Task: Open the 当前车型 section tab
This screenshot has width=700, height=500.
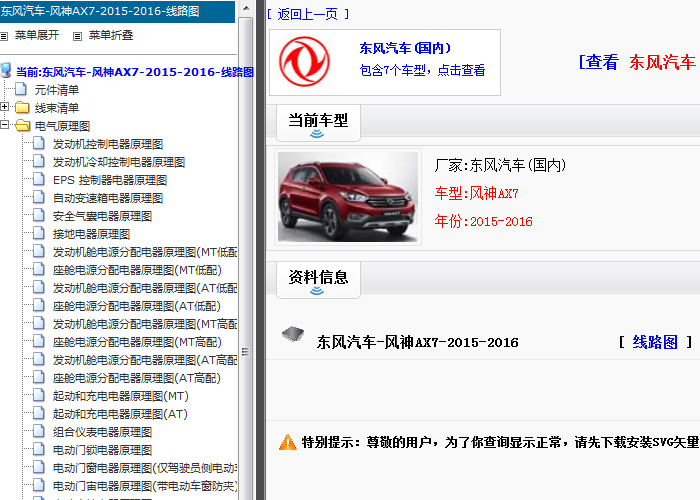Action: [318, 123]
